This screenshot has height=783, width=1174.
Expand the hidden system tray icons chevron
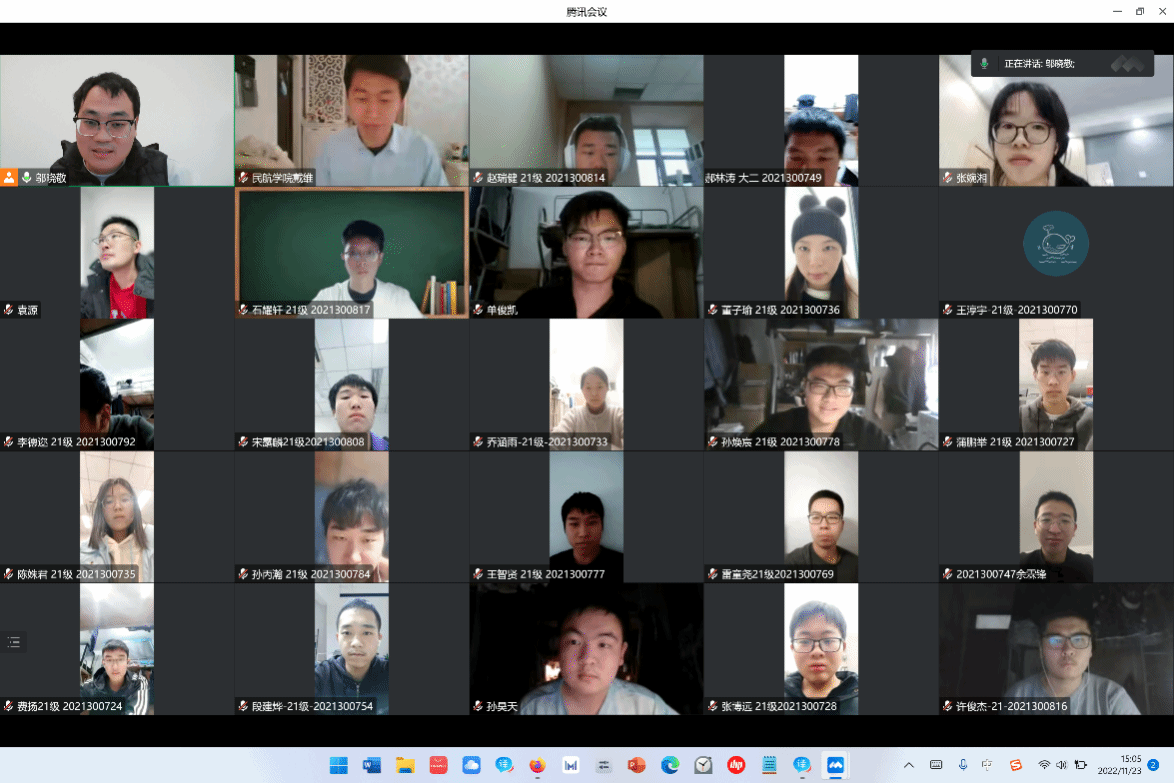(x=909, y=765)
